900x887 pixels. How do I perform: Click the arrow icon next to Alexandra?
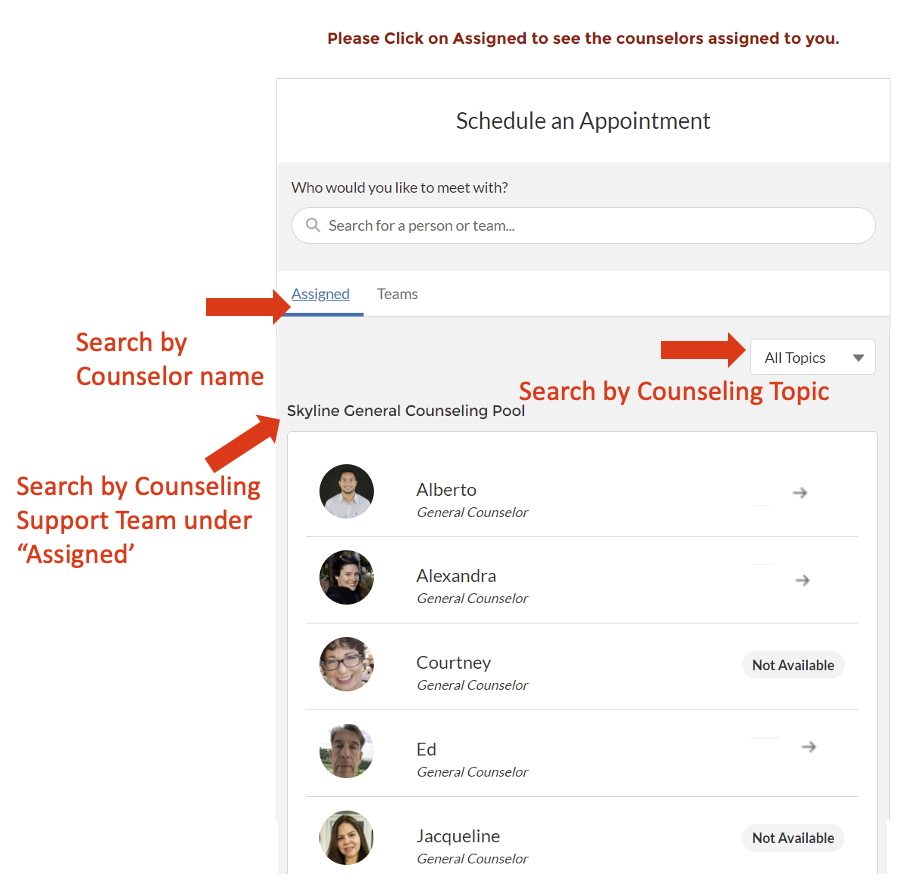pyautogui.click(x=802, y=580)
